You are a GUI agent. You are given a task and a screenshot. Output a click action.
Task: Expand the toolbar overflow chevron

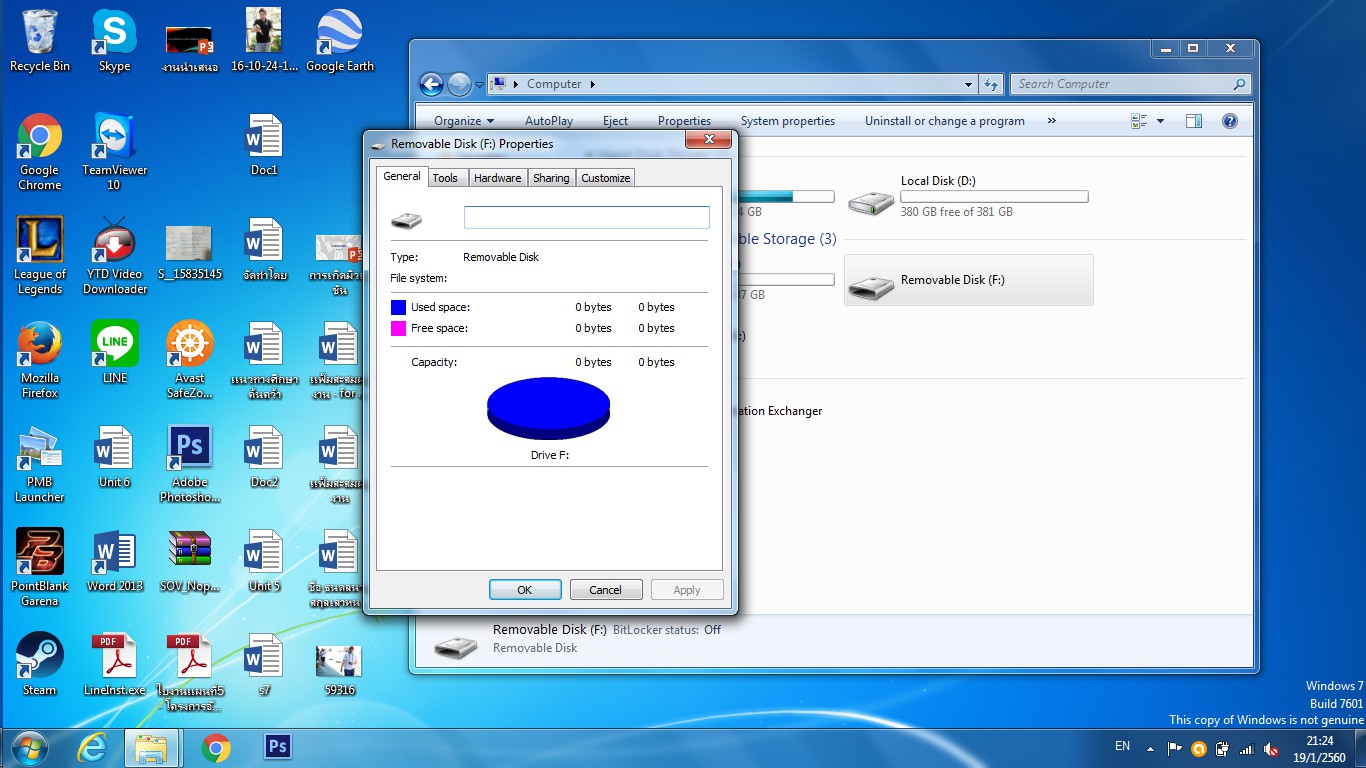pyautogui.click(x=1051, y=121)
